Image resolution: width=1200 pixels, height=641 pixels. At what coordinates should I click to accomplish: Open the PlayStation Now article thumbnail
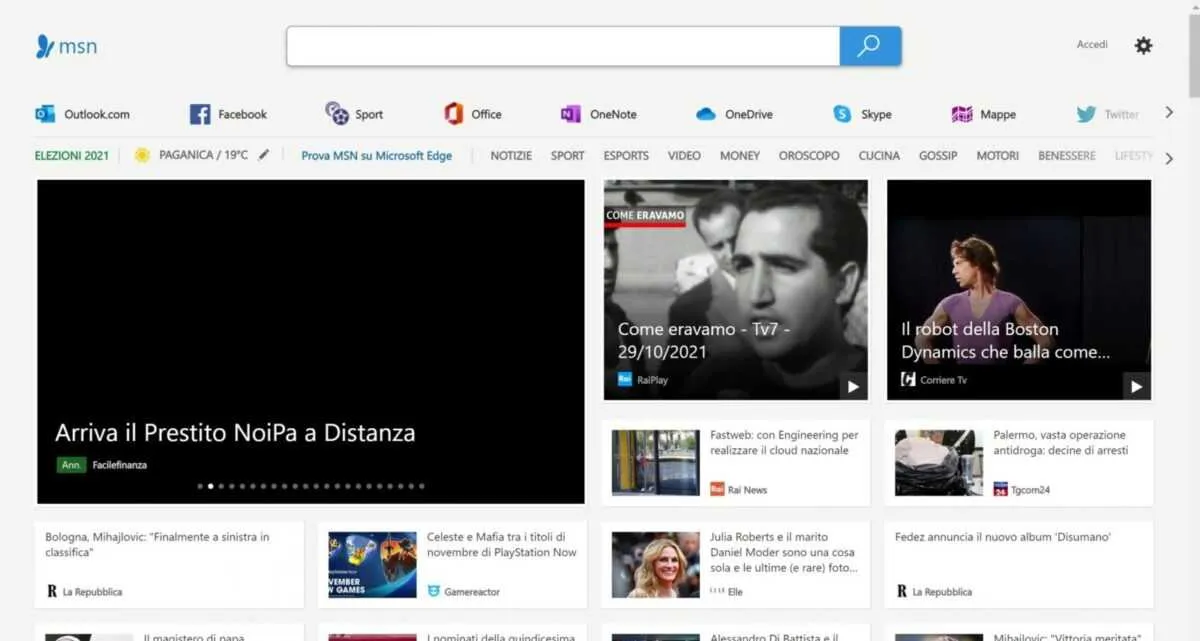[372, 565]
